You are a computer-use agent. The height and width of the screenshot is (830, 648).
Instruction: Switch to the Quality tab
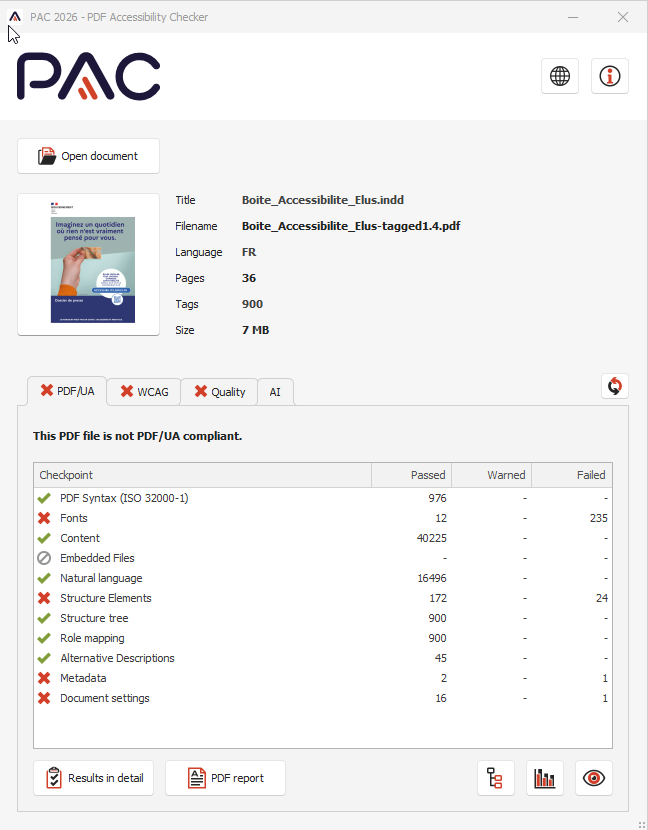click(219, 392)
